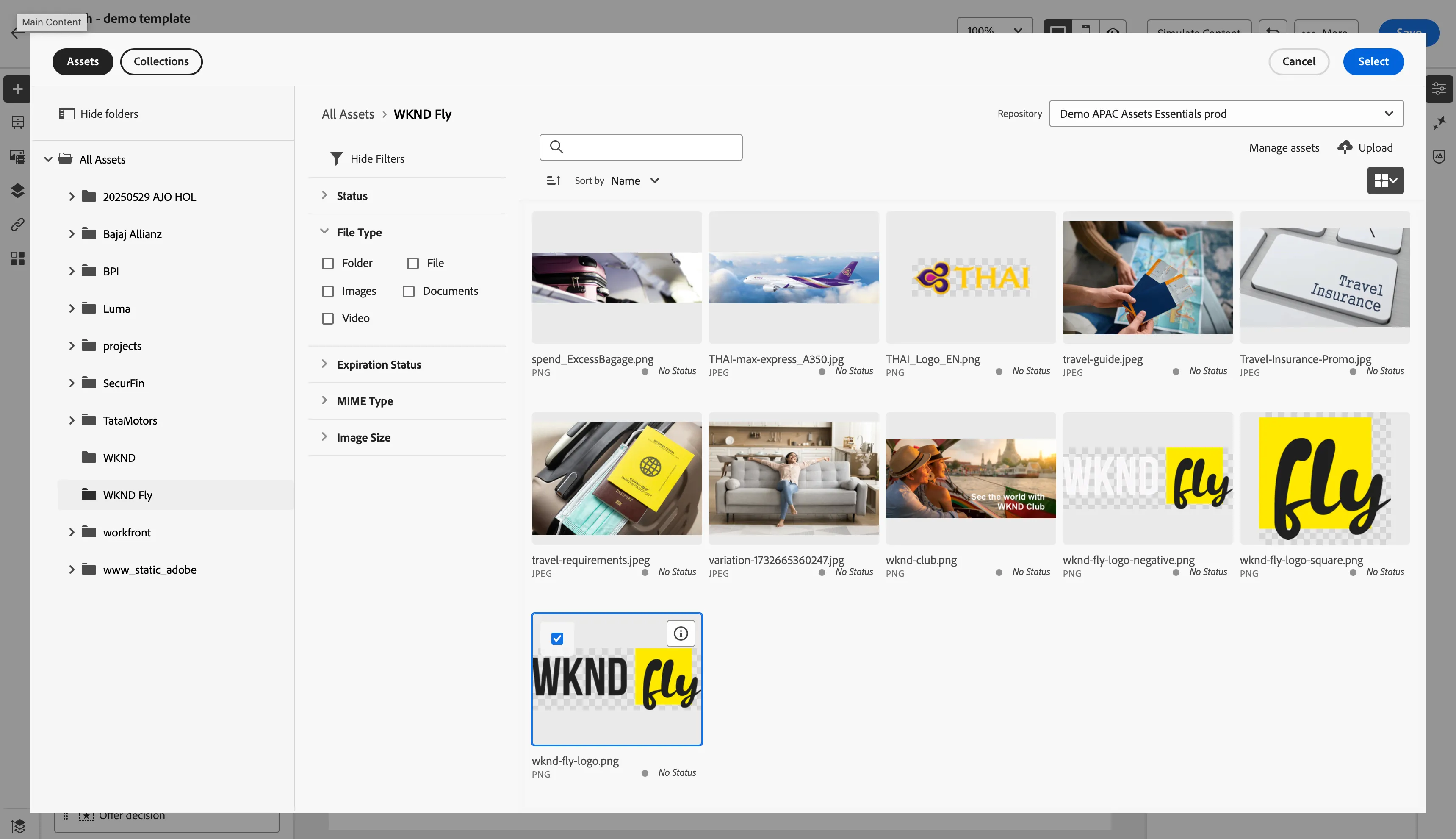The image size is (1456, 839).
Task: Collapse the File Type filter section
Action: click(407, 232)
